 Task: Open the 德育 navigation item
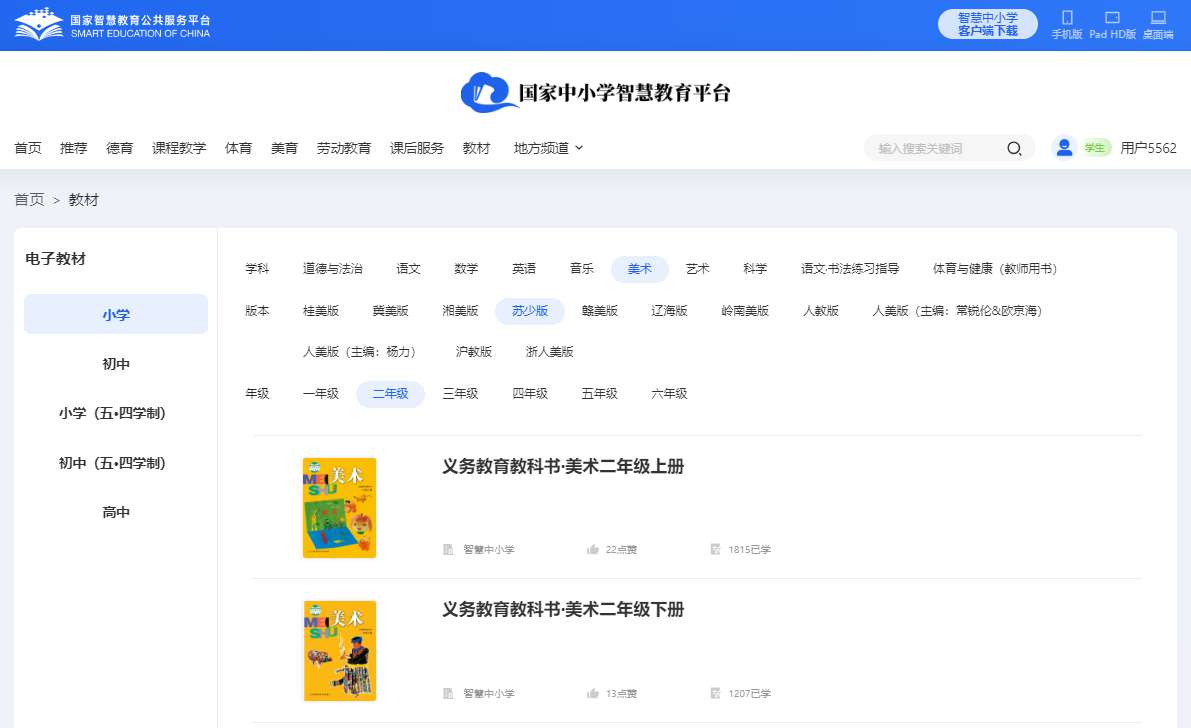coord(119,148)
